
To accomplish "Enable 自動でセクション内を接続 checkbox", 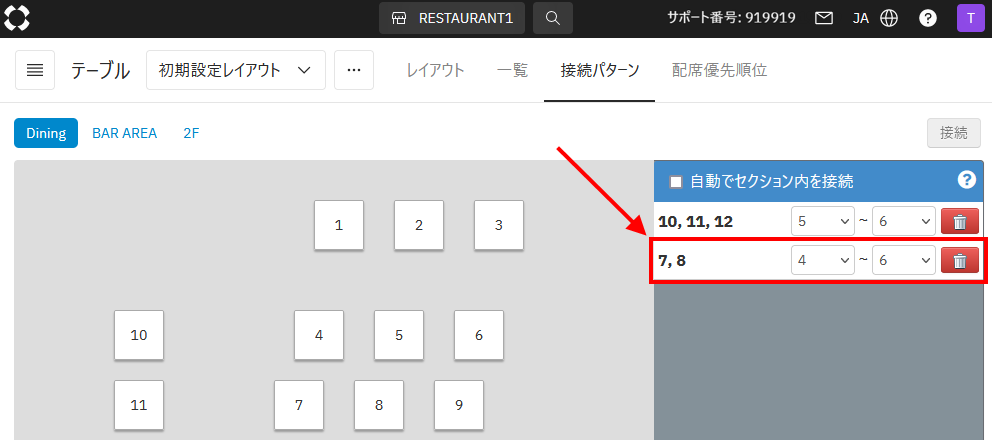I will pyautogui.click(x=676, y=182).
